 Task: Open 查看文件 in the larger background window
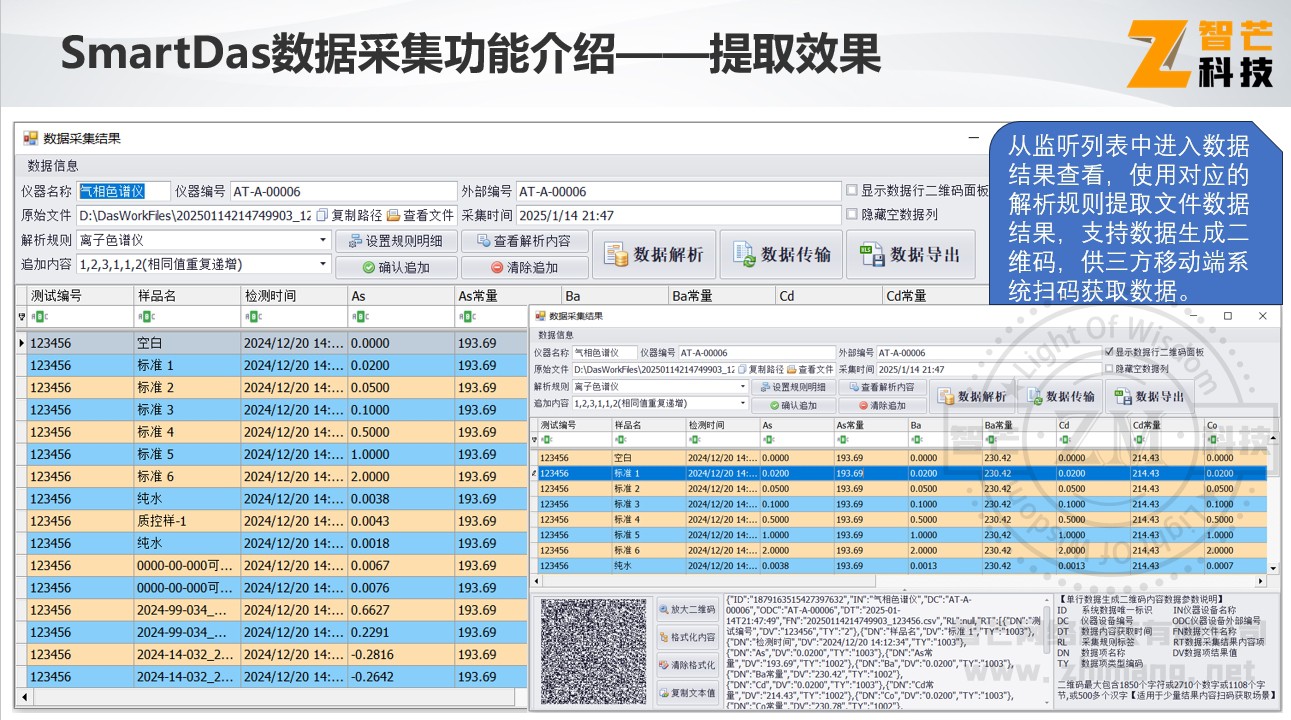pyautogui.click(x=420, y=215)
